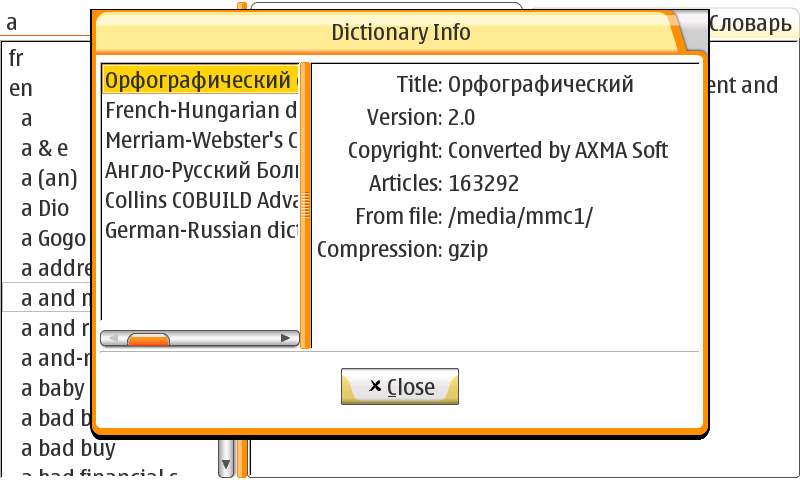Choose the Merriam-Webster's dictionary entry

(200, 140)
